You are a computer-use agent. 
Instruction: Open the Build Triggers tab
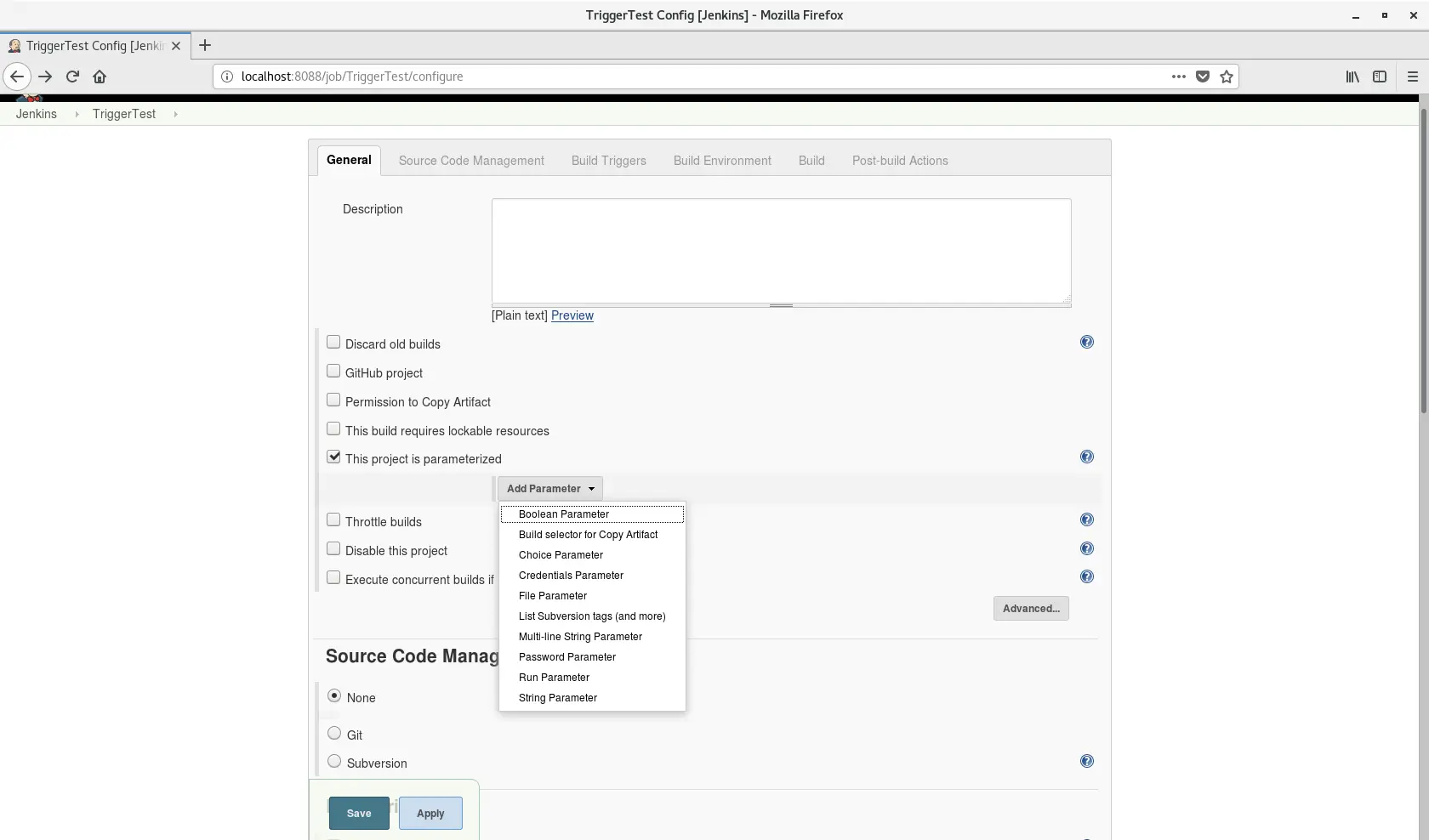coord(609,161)
